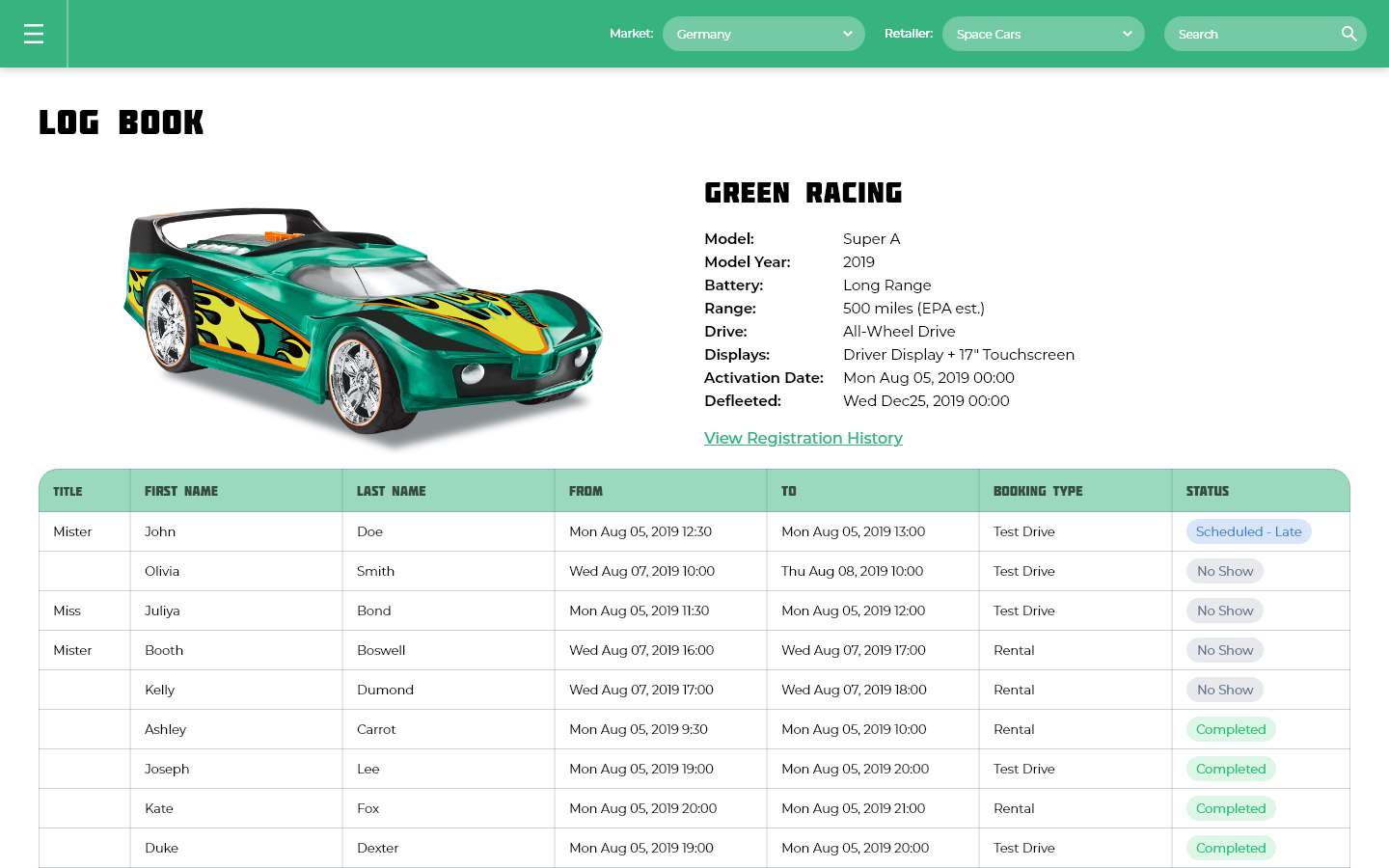1389x868 pixels.
Task: Click Ashley Carrot's Completed badge
Action: [1231, 729]
